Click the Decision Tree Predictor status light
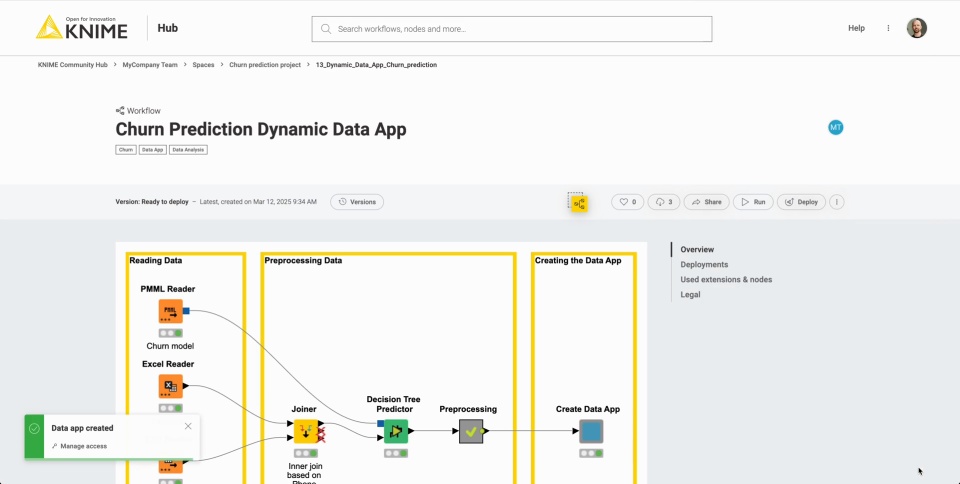 point(396,453)
